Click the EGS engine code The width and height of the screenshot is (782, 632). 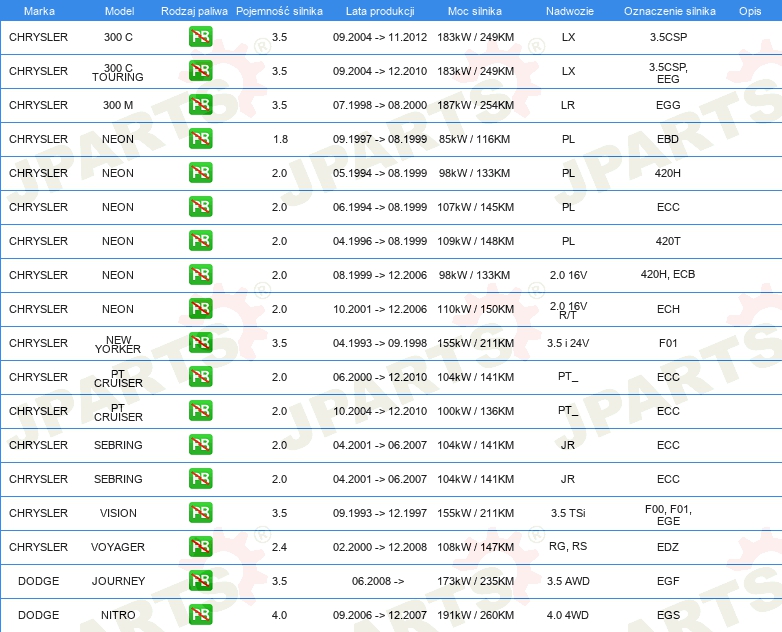coord(668,615)
